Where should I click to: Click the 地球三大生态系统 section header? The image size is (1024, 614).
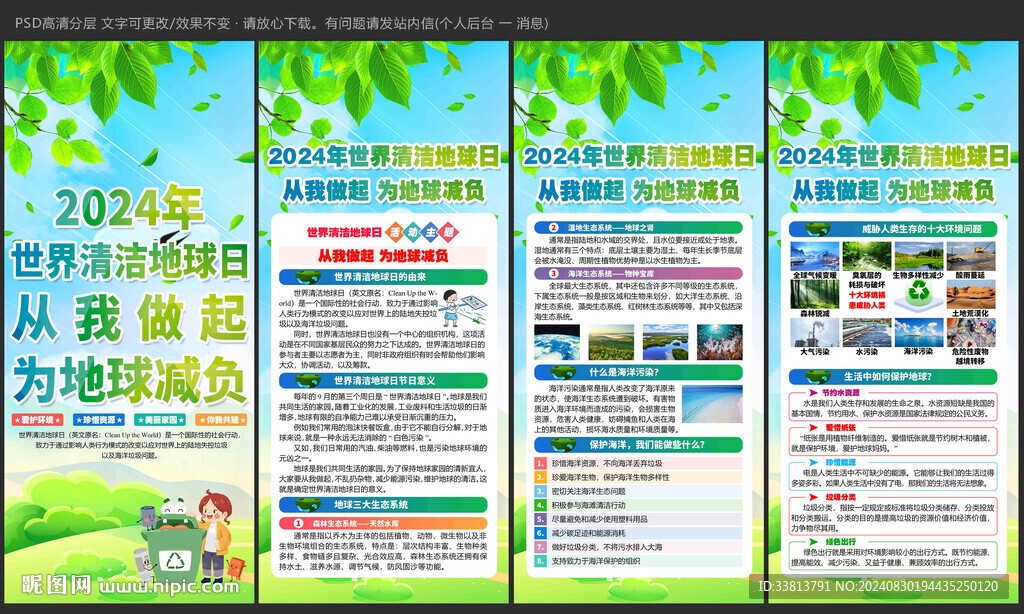(x=383, y=505)
